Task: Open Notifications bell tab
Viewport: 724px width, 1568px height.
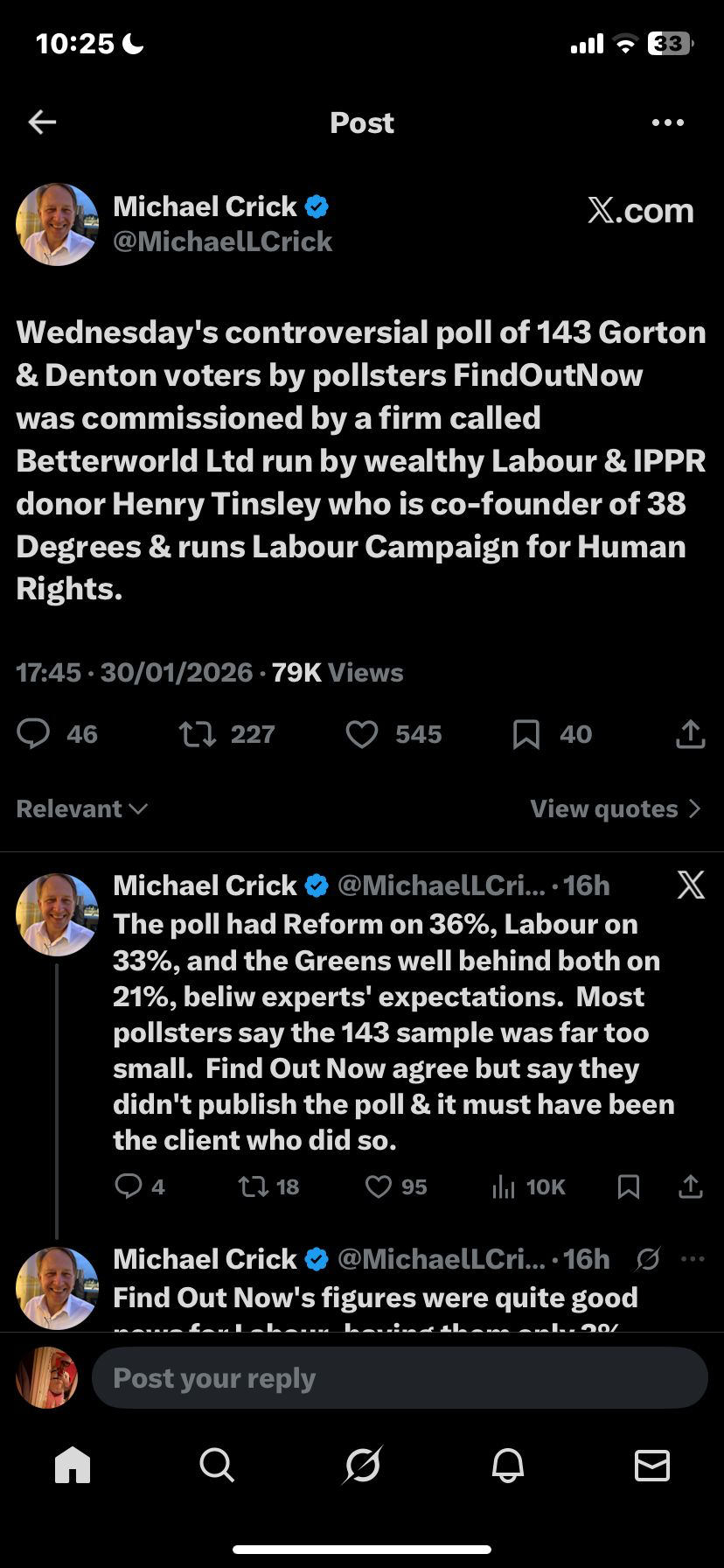Action: [x=507, y=1465]
